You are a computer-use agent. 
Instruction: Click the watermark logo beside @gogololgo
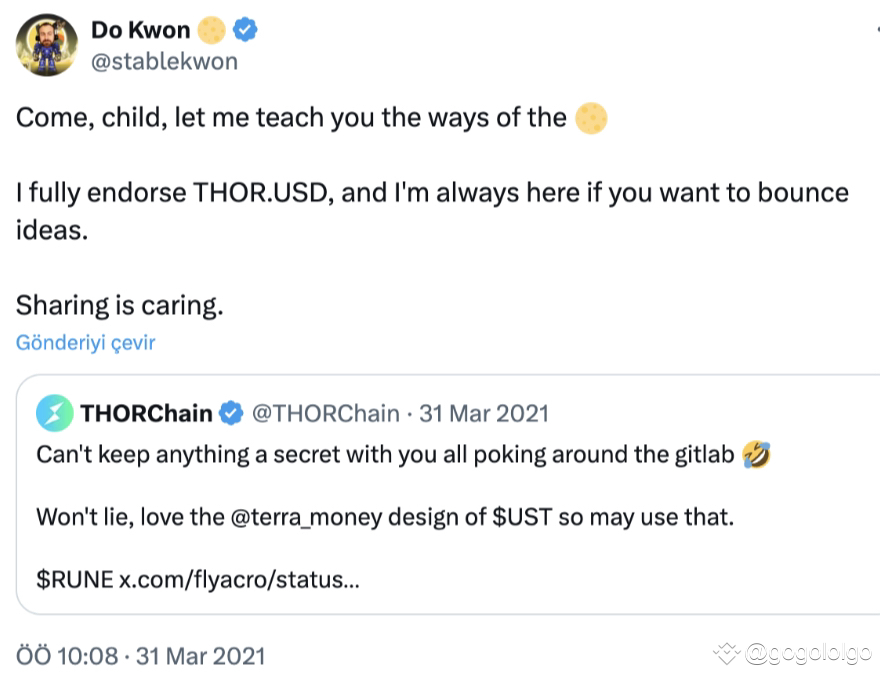727,653
